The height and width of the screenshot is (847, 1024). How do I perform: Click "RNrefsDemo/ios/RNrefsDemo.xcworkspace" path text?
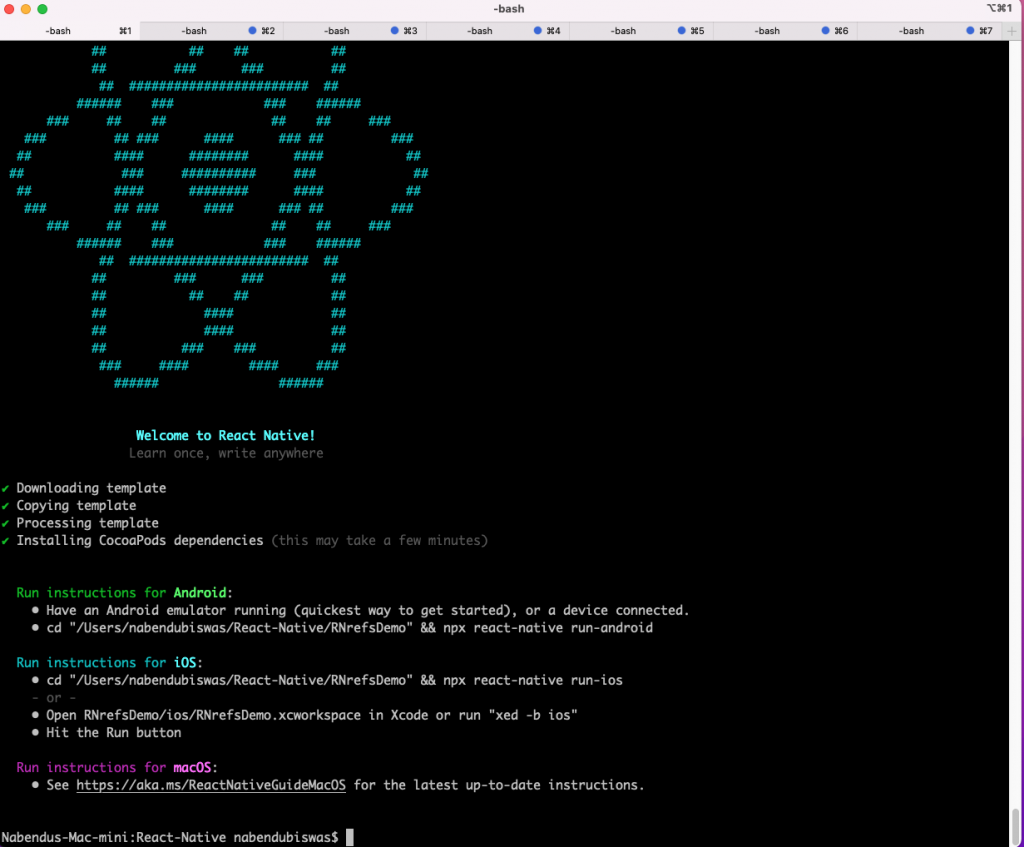pyautogui.click(x=222, y=715)
